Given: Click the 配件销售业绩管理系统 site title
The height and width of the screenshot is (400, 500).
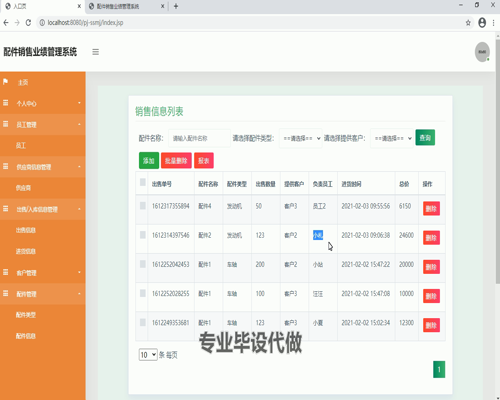Looking at the screenshot, I should [x=40, y=52].
